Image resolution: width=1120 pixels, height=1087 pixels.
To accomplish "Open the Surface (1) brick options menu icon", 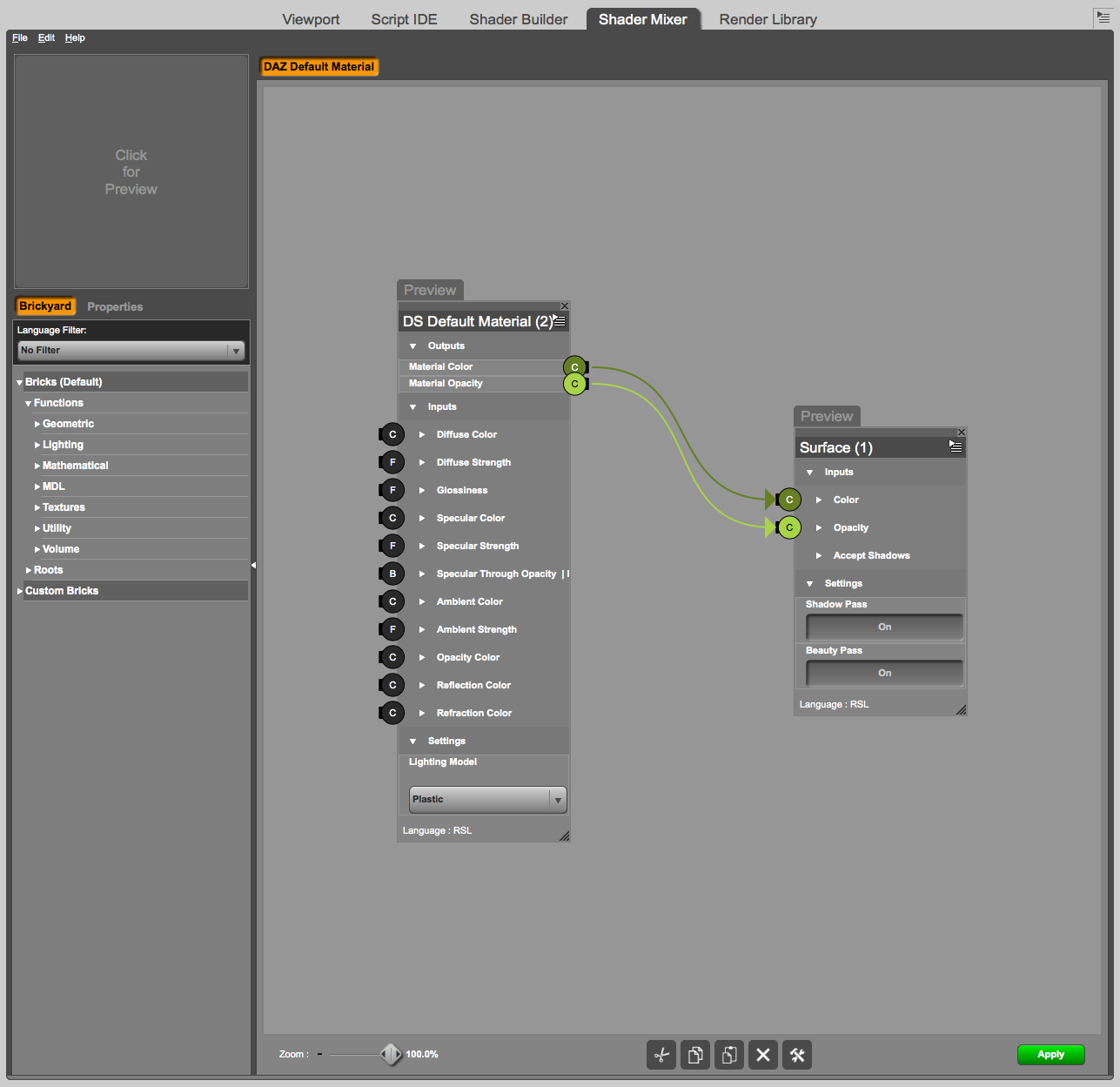I will 956,446.
